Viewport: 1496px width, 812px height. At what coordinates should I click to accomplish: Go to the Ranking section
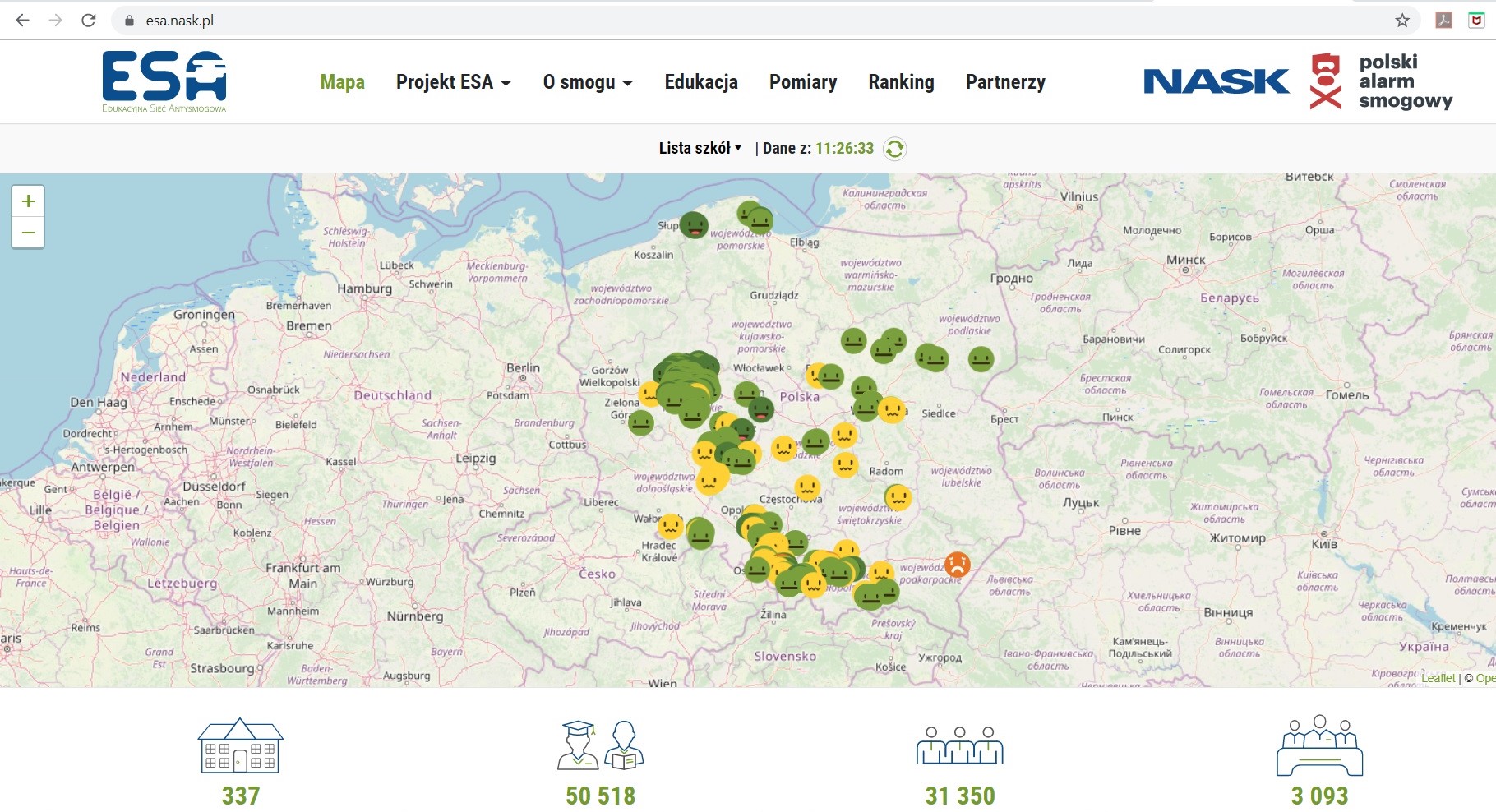pos(901,82)
